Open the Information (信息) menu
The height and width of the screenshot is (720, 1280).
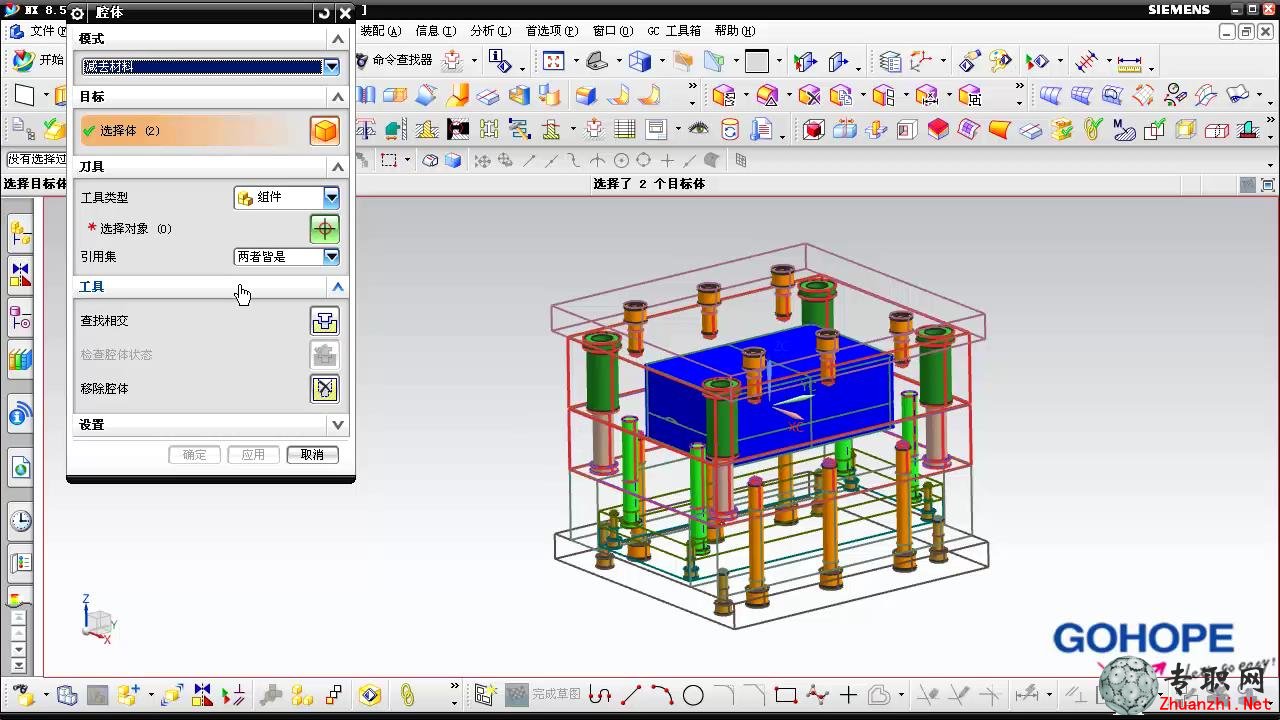click(x=435, y=31)
